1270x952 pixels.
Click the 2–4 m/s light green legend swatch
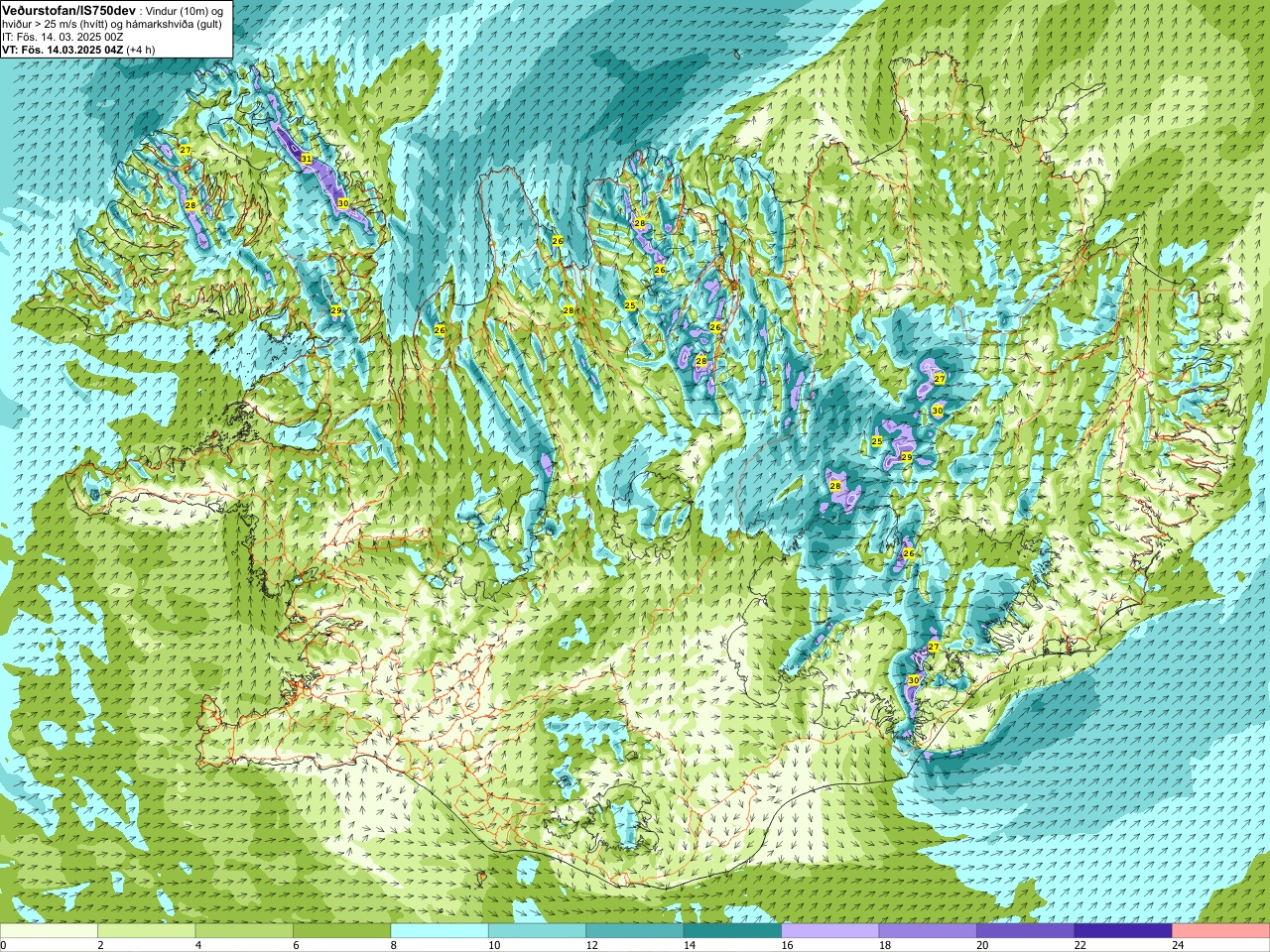tap(146, 931)
